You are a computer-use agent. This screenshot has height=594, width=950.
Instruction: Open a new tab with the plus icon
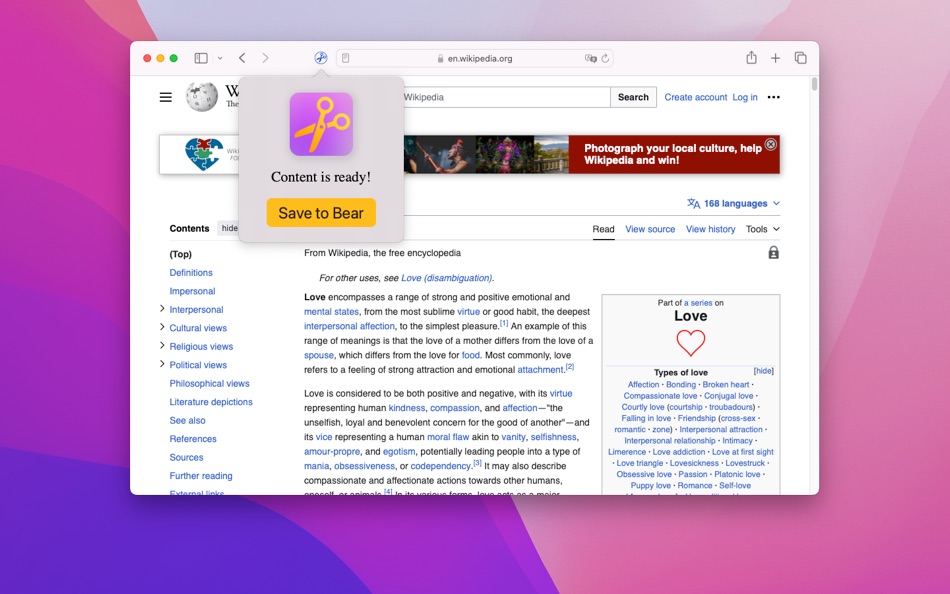tap(775, 57)
